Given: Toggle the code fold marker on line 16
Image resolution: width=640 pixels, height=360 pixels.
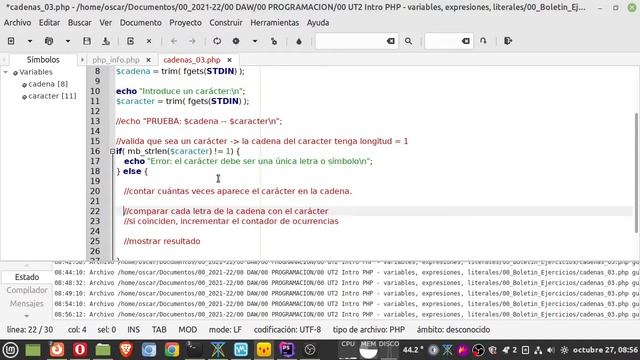Looking at the screenshot, I should pos(112,151).
